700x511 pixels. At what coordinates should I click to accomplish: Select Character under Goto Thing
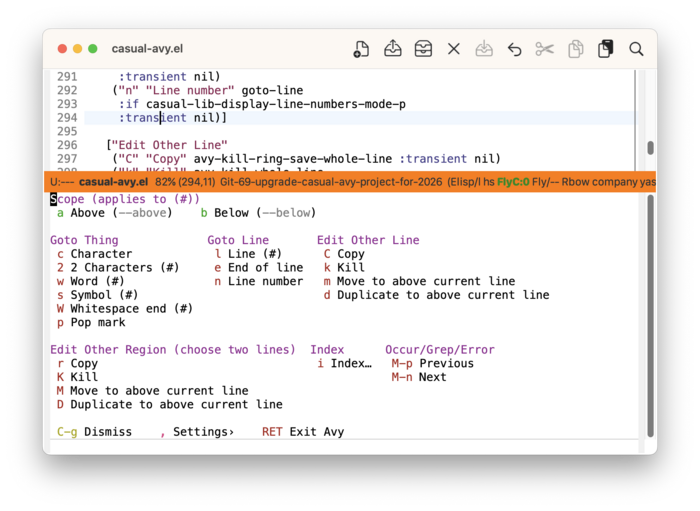click(x=95, y=254)
